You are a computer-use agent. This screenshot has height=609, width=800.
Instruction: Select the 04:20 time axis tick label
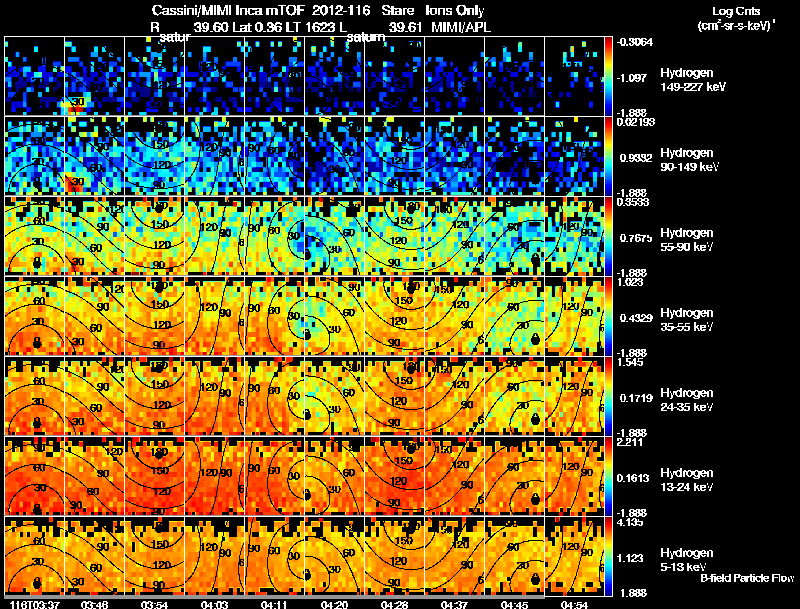(x=334, y=605)
